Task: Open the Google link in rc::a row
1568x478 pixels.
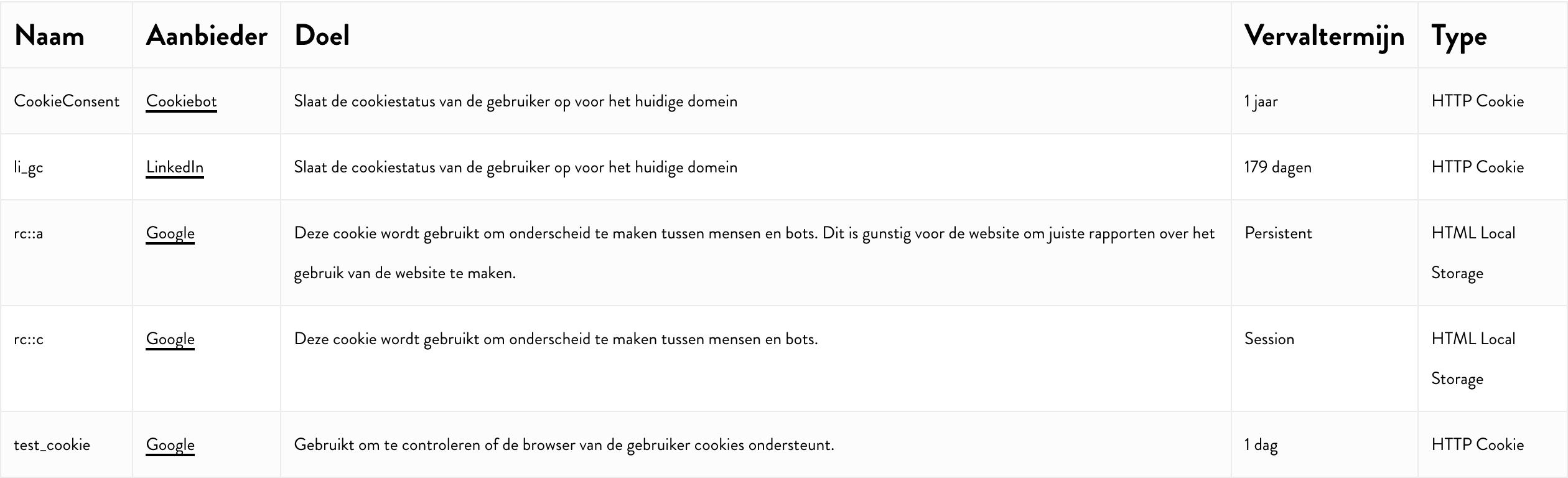Action: click(170, 233)
